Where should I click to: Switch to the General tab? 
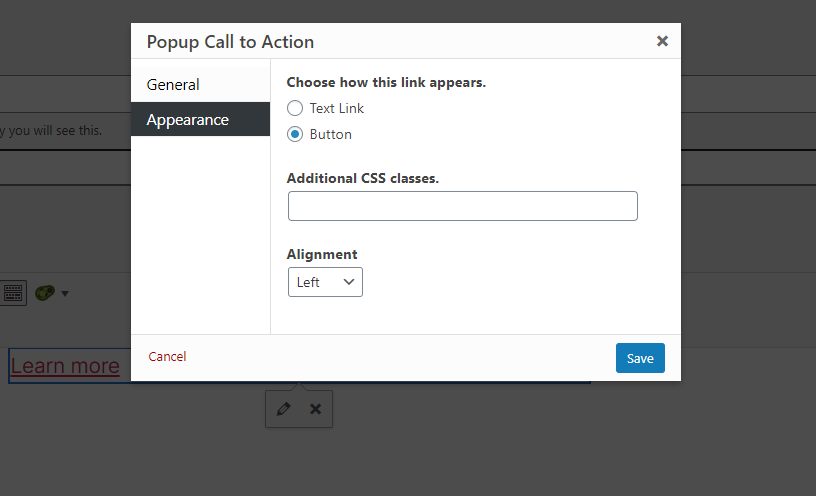click(x=173, y=85)
